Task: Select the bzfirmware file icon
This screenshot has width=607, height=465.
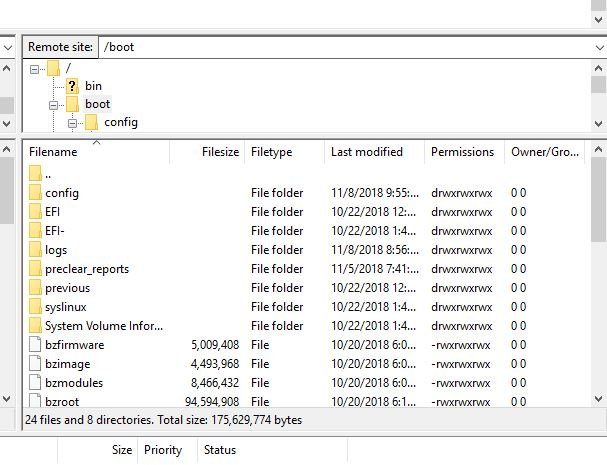Action: pos(35,344)
